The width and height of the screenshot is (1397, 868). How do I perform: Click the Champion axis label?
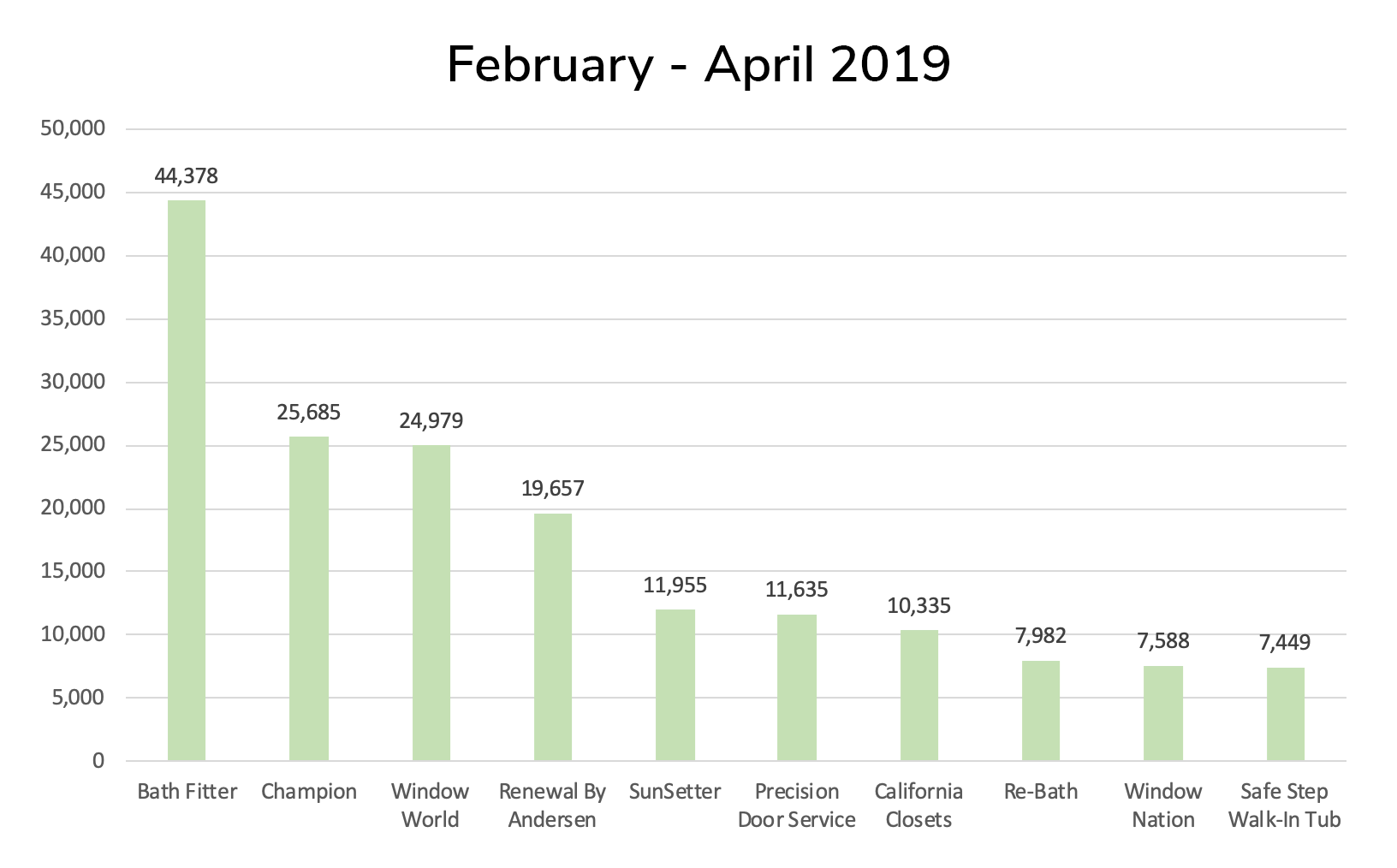click(x=309, y=792)
